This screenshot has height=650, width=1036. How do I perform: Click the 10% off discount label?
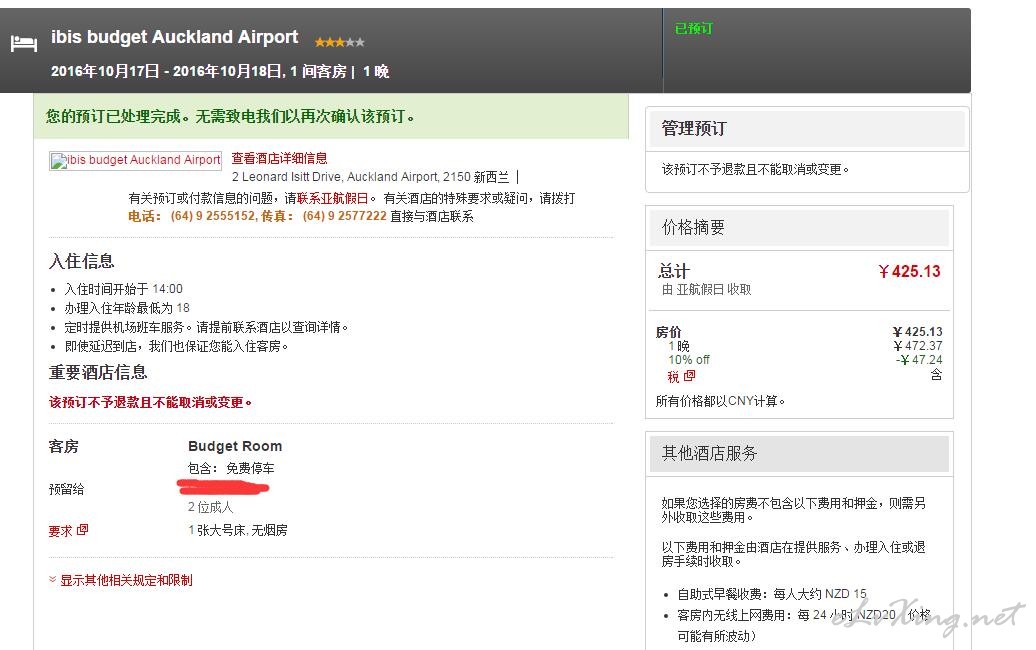(688, 359)
